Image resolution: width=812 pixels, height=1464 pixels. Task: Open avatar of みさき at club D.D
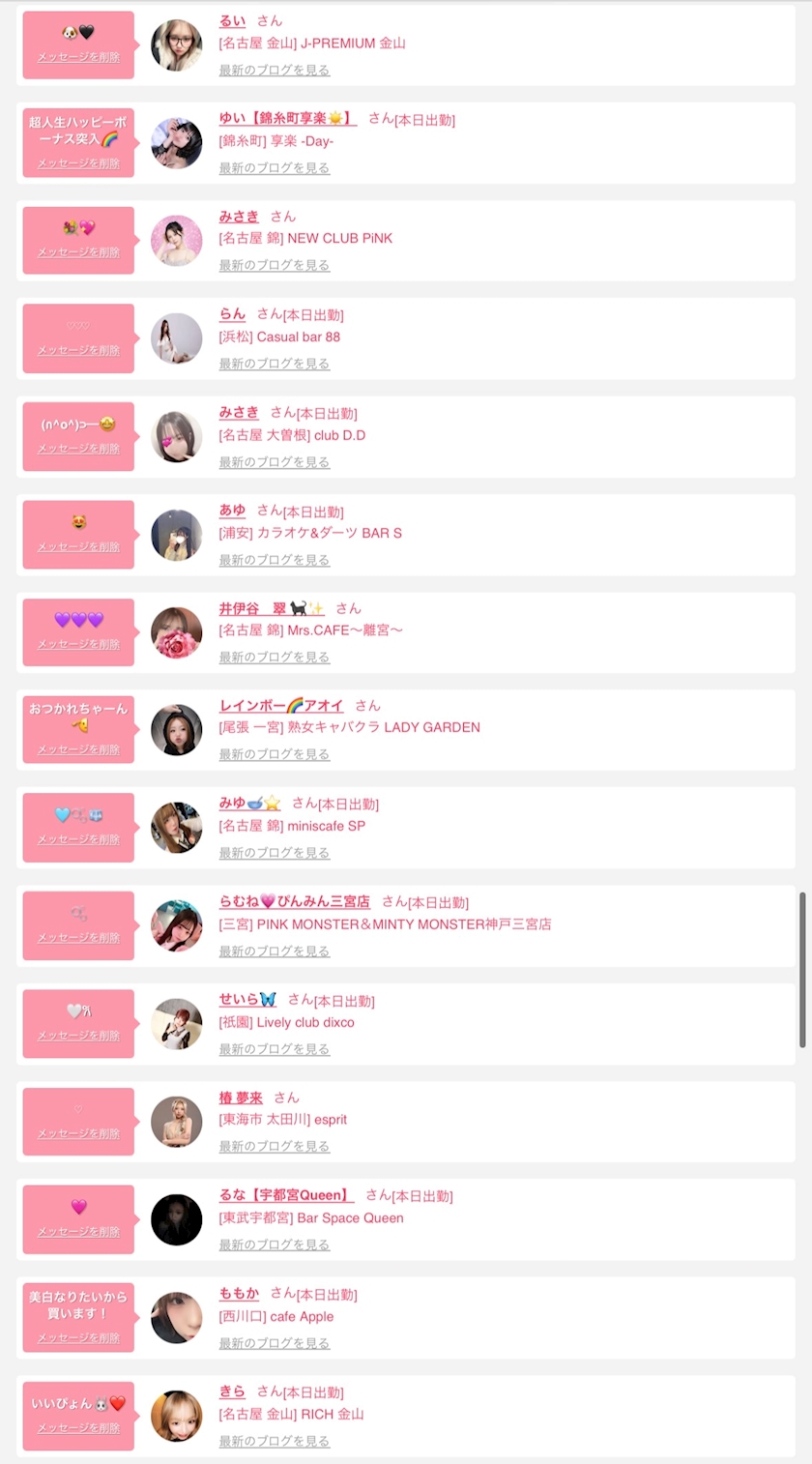[177, 437]
